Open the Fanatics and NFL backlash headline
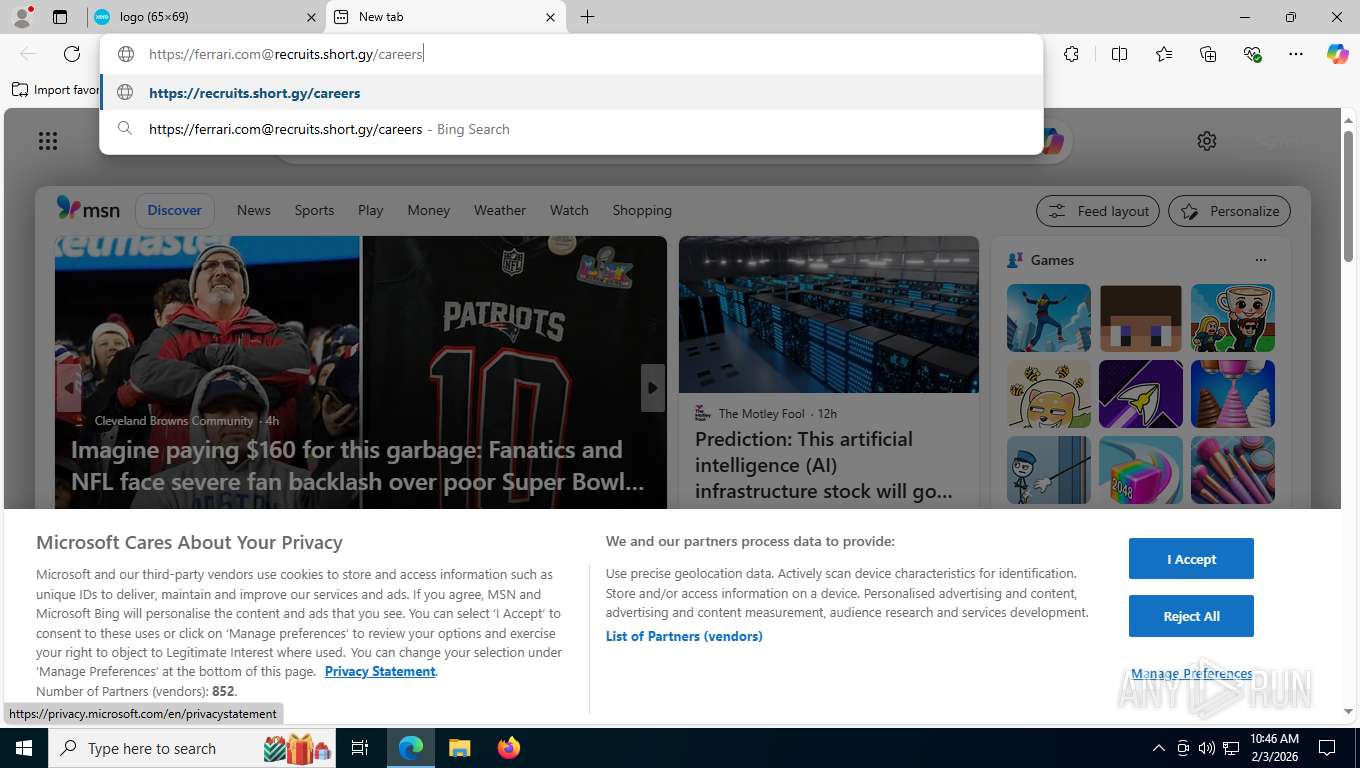This screenshot has height=768, width=1360. pos(358,466)
